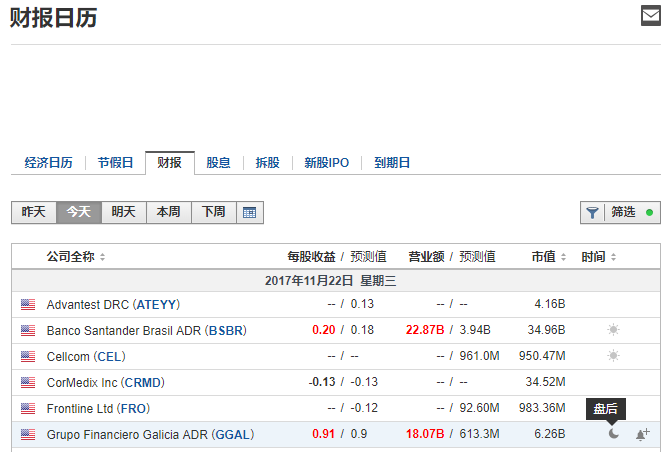664x452 pixels.
Task: Click the funnel filter icon
Action: (592, 212)
